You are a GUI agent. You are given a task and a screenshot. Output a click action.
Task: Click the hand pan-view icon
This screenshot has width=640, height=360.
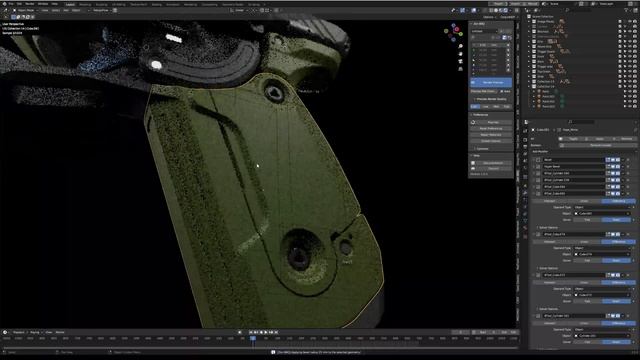point(460,54)
